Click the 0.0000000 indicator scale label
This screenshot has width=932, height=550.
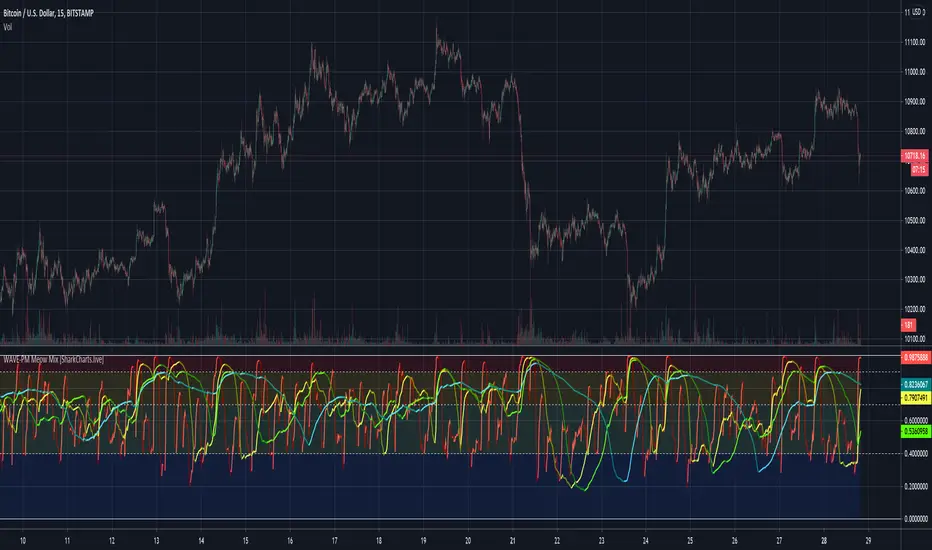pyautogui.click(x=916, y=519)
